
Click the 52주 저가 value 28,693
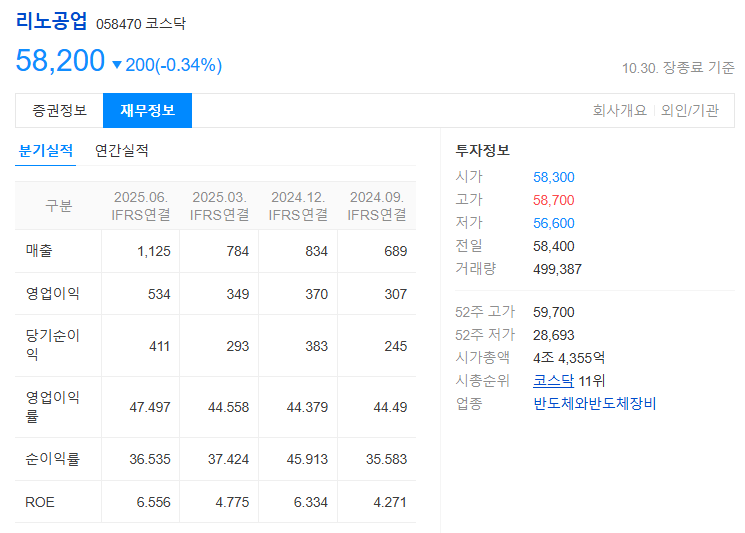[x=554, y=335]
